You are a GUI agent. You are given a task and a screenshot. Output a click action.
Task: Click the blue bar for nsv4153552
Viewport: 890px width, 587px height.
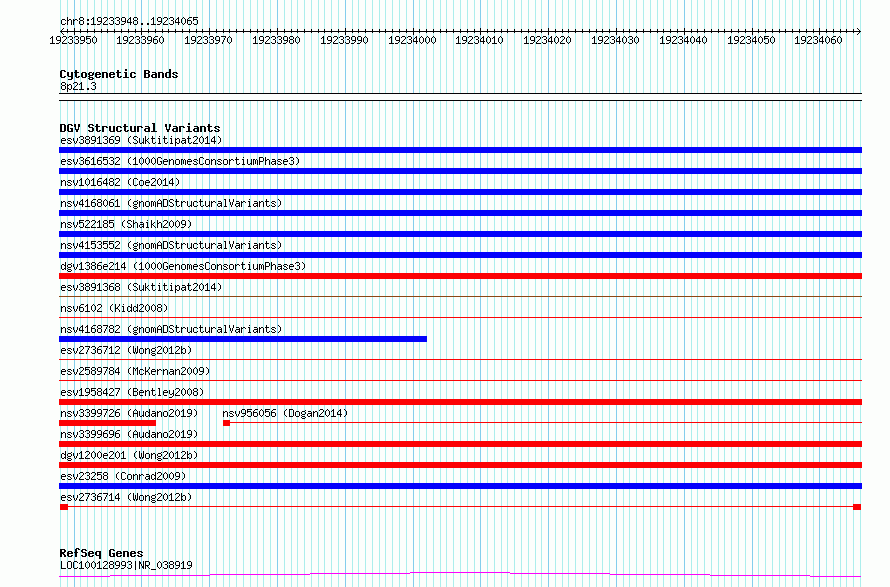[460, 255]
